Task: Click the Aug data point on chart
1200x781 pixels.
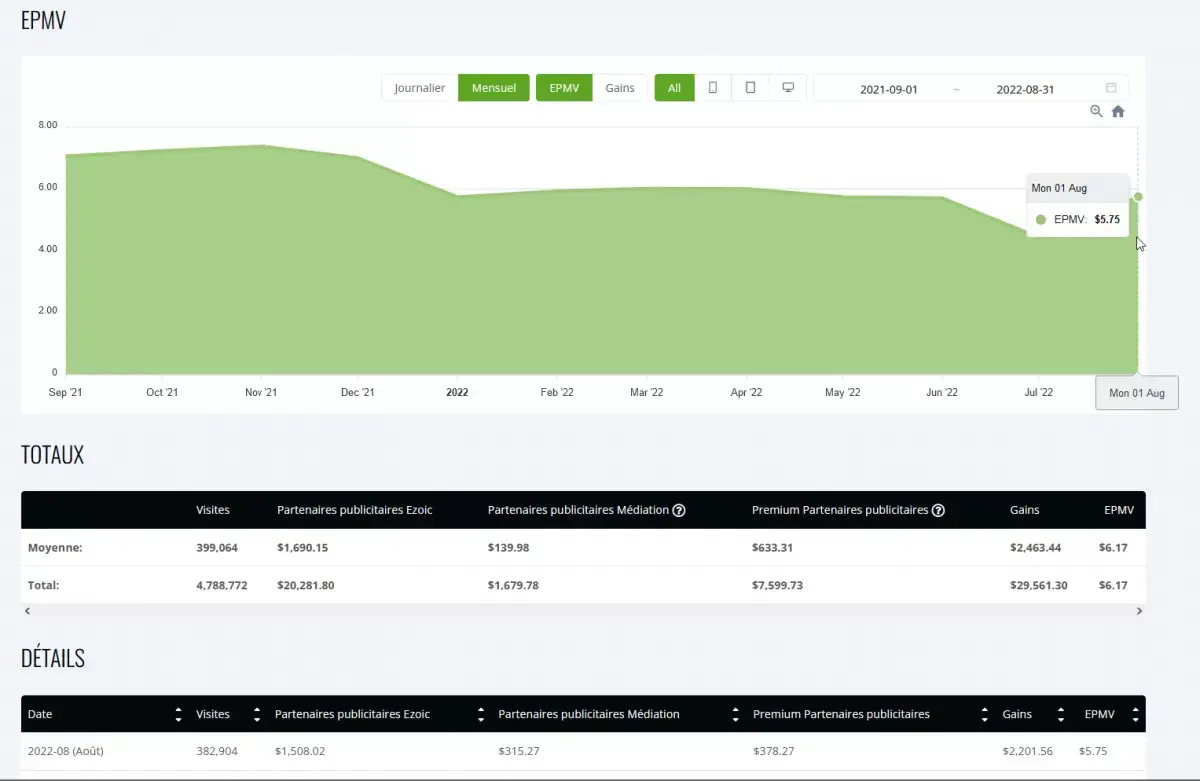Action: point(1138,197)
